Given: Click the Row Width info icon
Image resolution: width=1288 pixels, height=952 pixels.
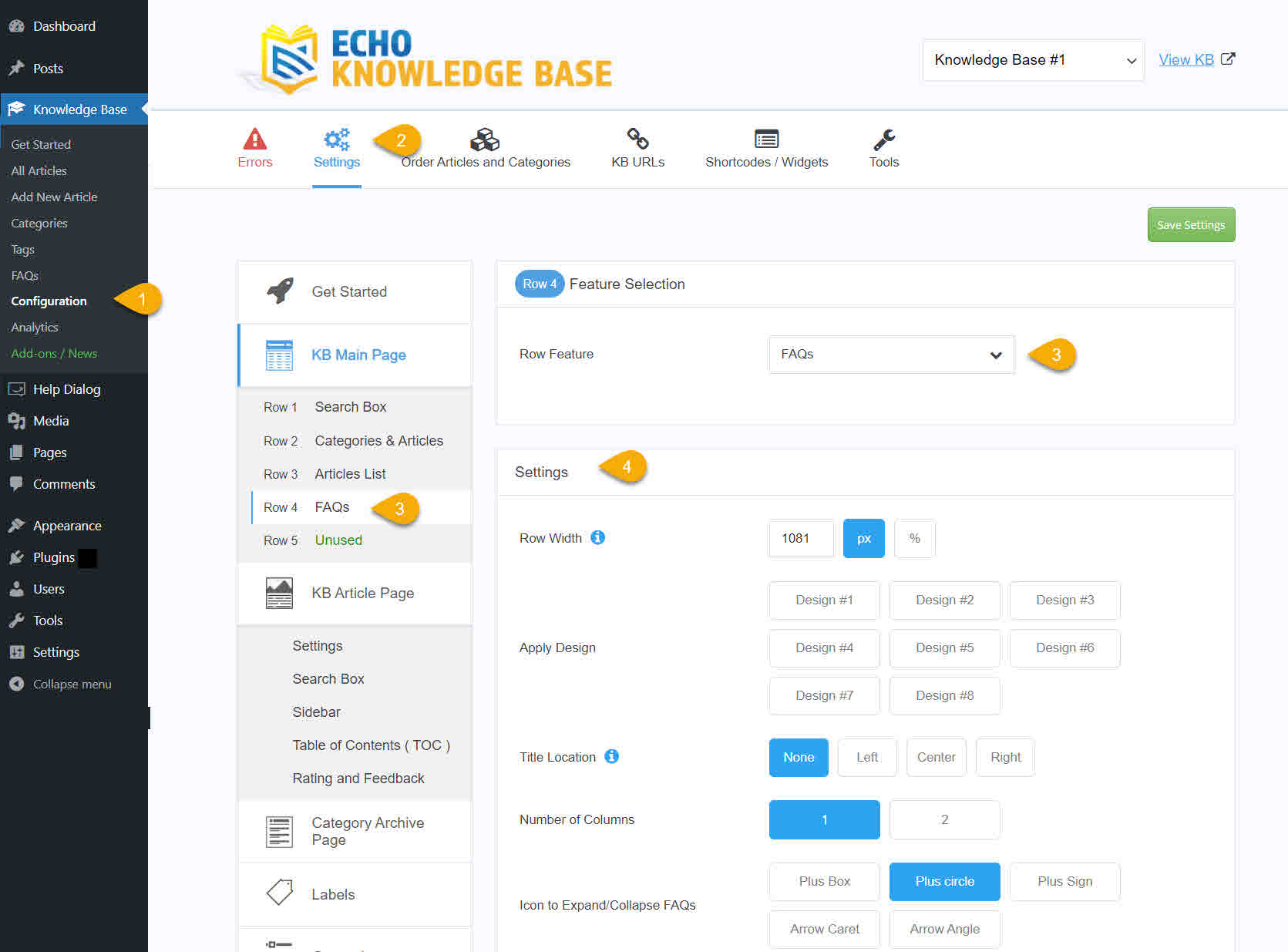Looking at the screenshot, I should tap(597, 537).
